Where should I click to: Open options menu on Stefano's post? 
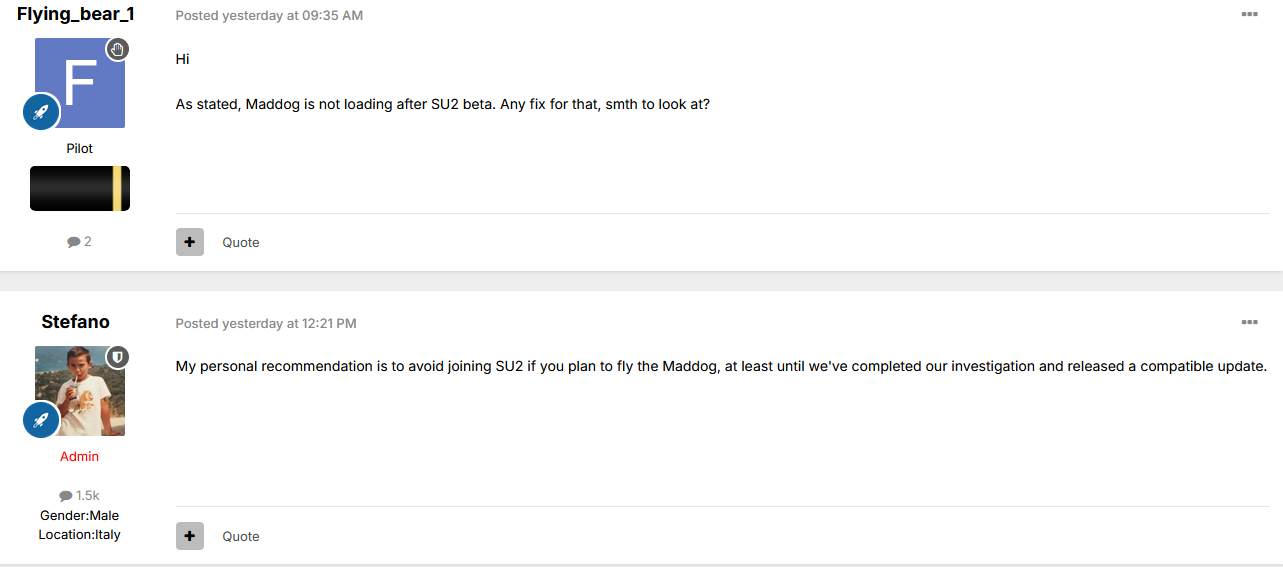(x=1249, y=322)
